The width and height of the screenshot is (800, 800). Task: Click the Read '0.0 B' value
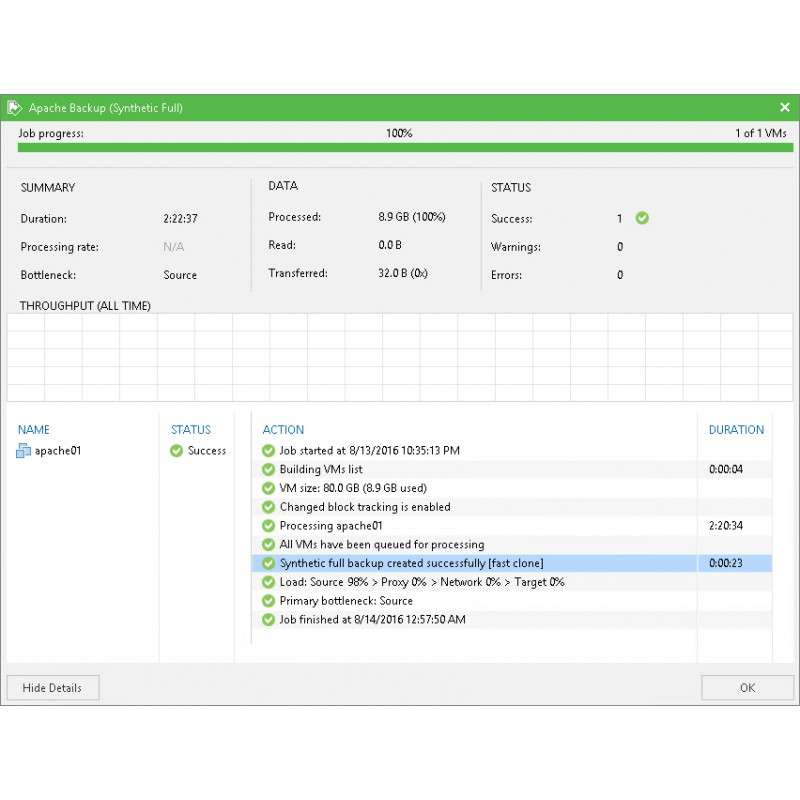(390, 245)
